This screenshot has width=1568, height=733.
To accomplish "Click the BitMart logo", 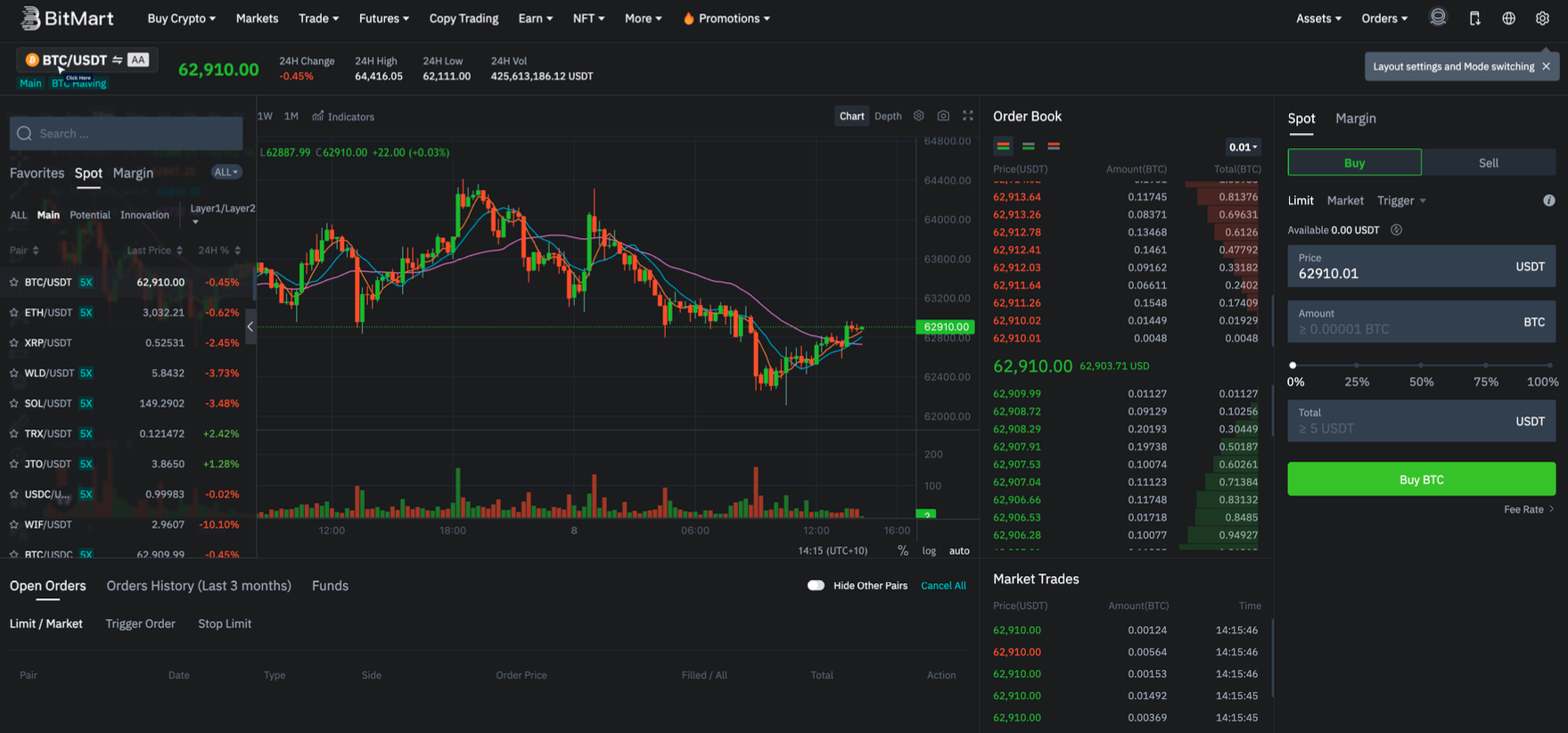I will pos(67,18).
